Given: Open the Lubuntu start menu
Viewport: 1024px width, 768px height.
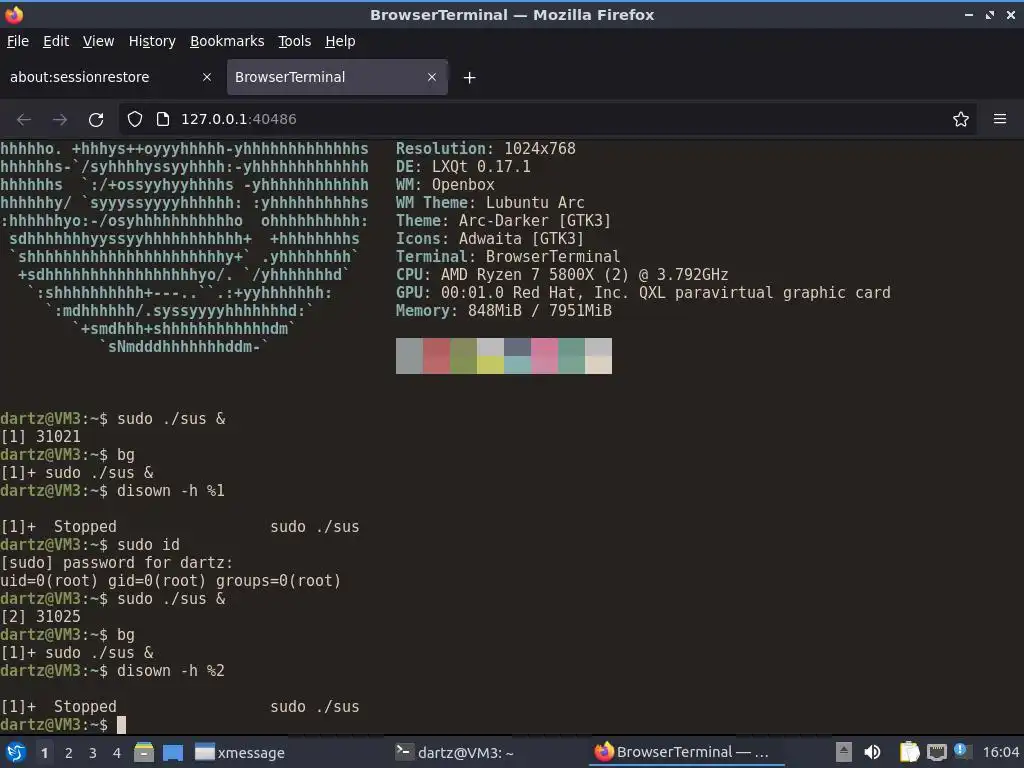Looking at the screenshot, I should point(15,752).
